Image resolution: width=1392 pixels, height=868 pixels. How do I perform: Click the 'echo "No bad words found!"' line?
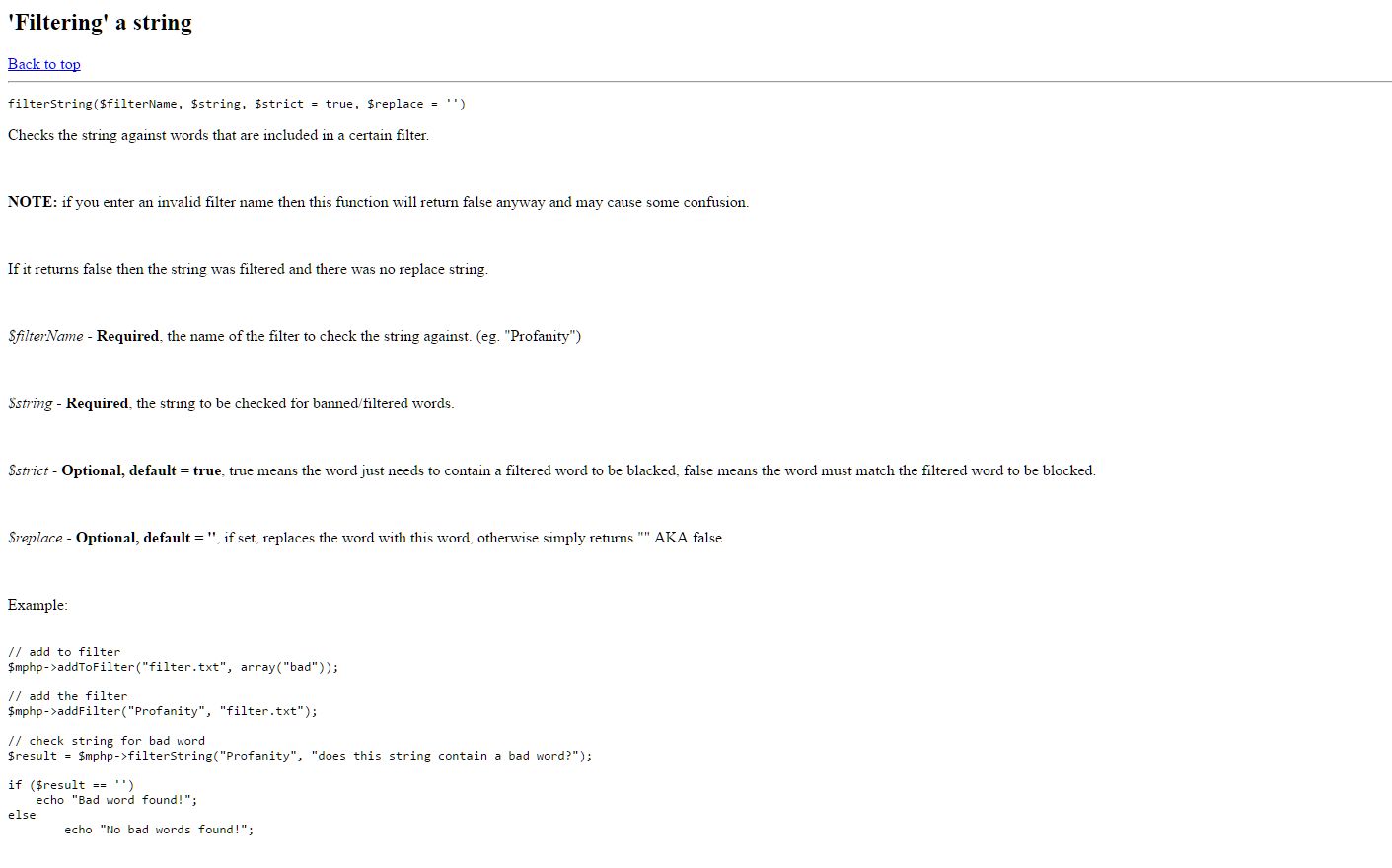click(159, 830)
